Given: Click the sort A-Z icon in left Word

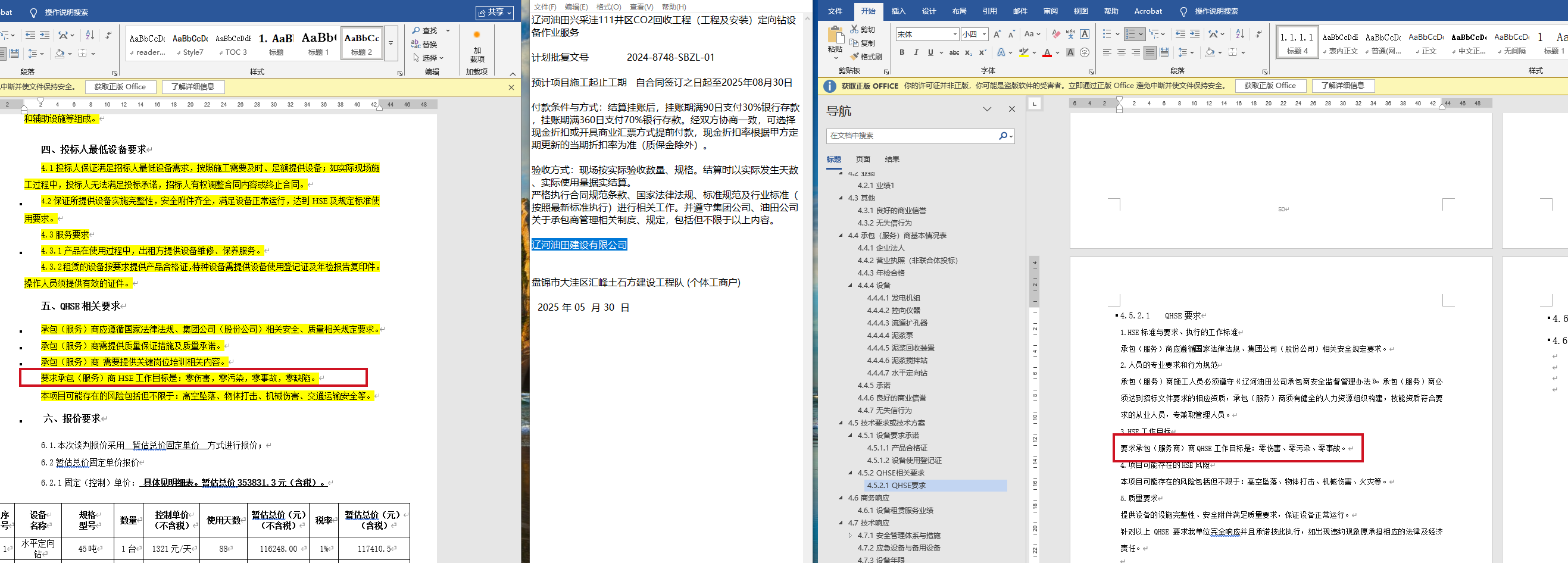Looking at the screenshot, I should coord(89,35).
